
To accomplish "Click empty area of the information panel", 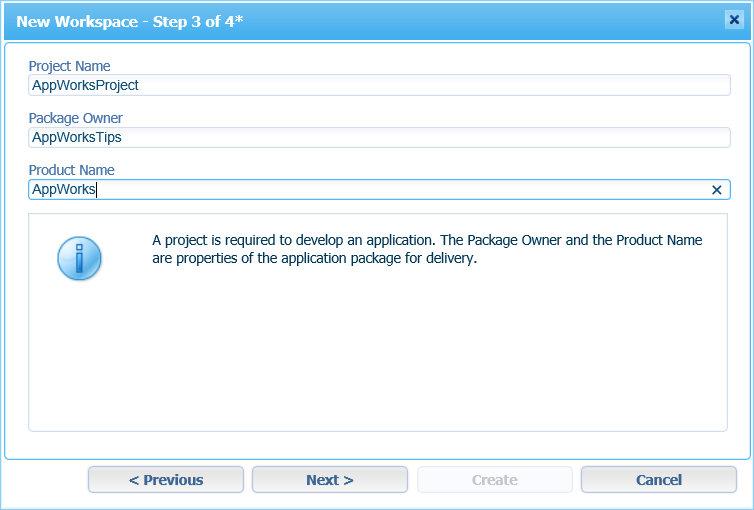I will pyautogui.click(x=378, y=356).
